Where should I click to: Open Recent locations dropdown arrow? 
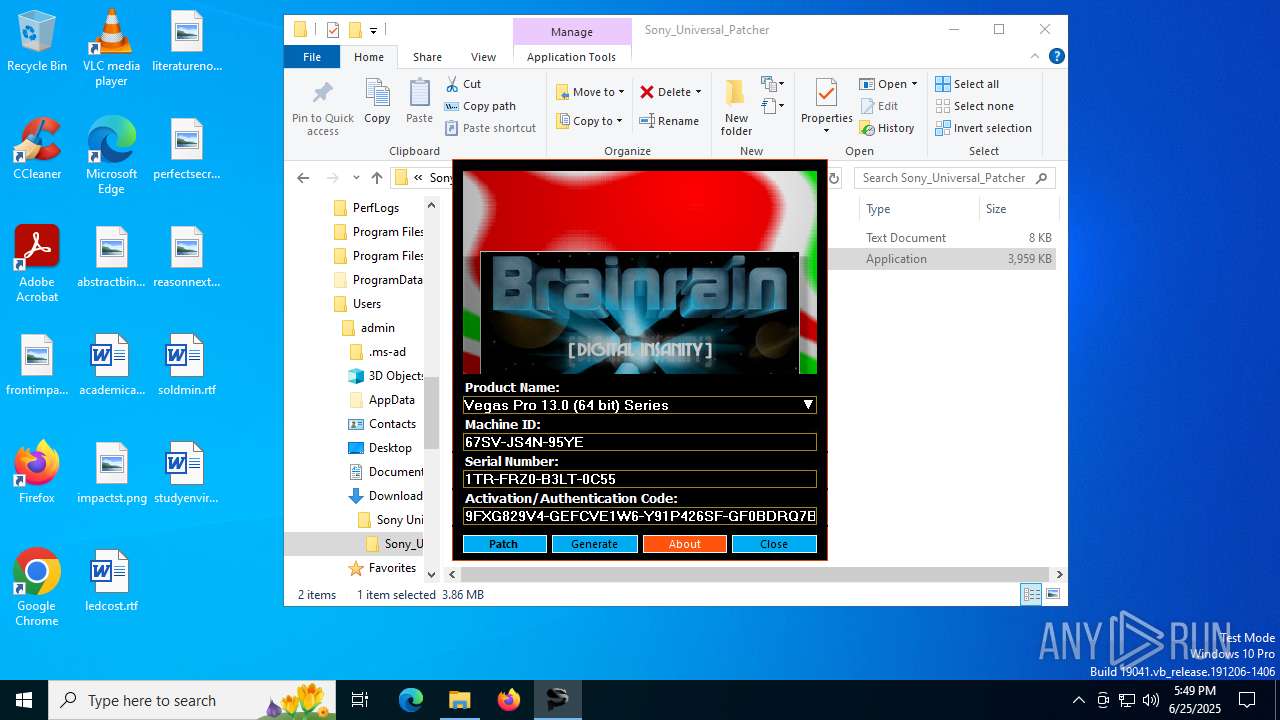coord(356,178)
